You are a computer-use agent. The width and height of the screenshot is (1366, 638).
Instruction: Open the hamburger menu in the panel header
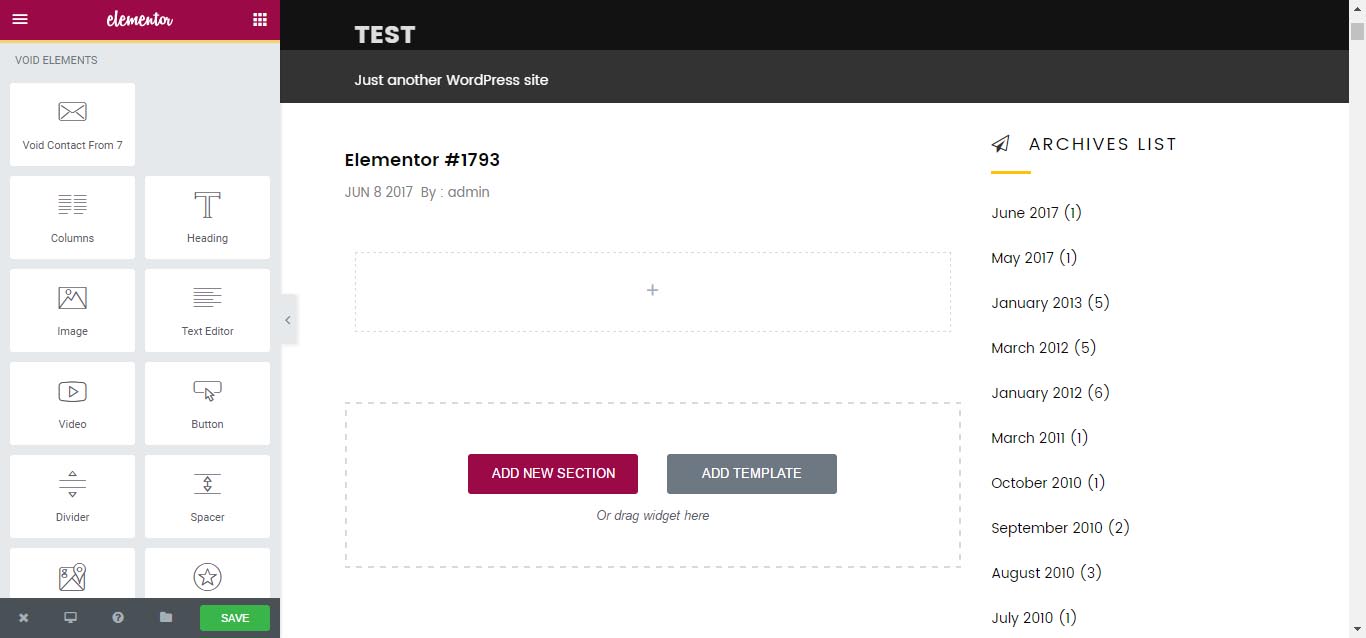coord(20,19)
